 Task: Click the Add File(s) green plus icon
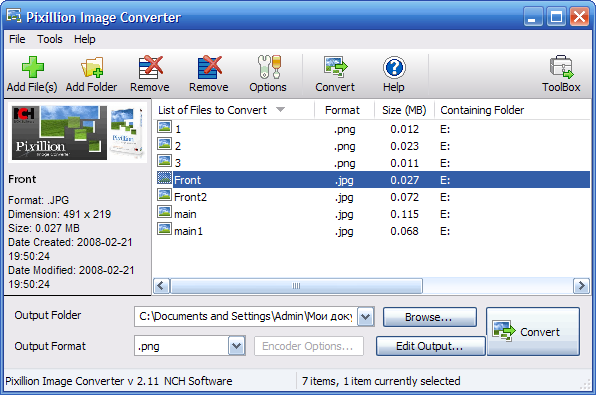pos(33,67)
